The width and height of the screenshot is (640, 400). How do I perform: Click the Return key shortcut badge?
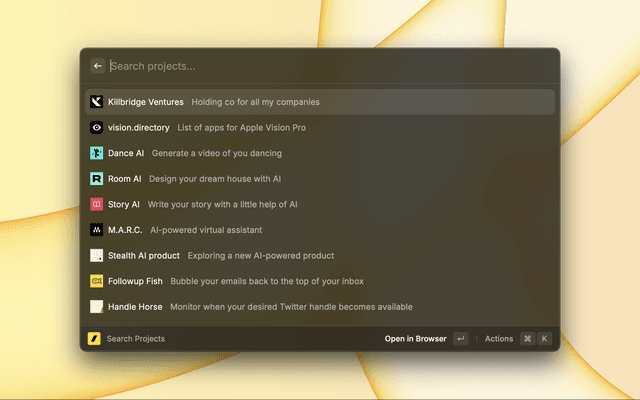460,339
